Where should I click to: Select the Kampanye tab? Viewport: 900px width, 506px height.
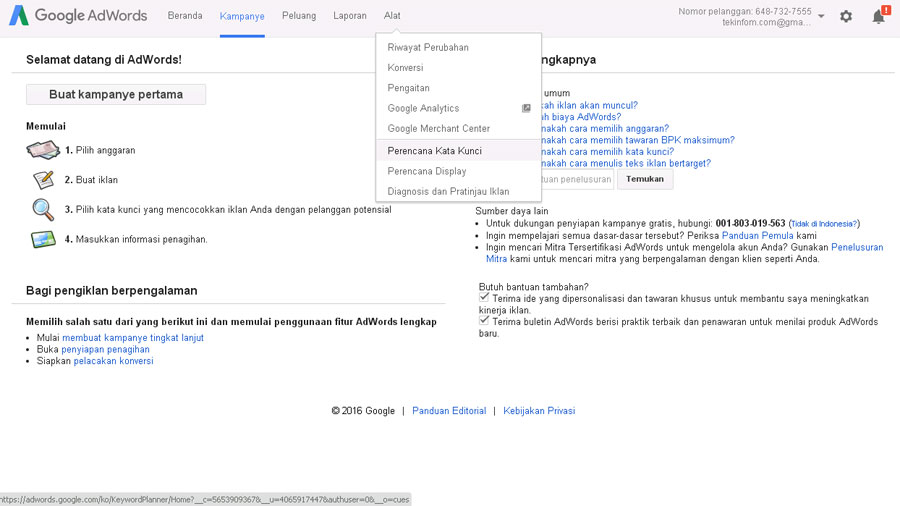click(x=242, y=16)
